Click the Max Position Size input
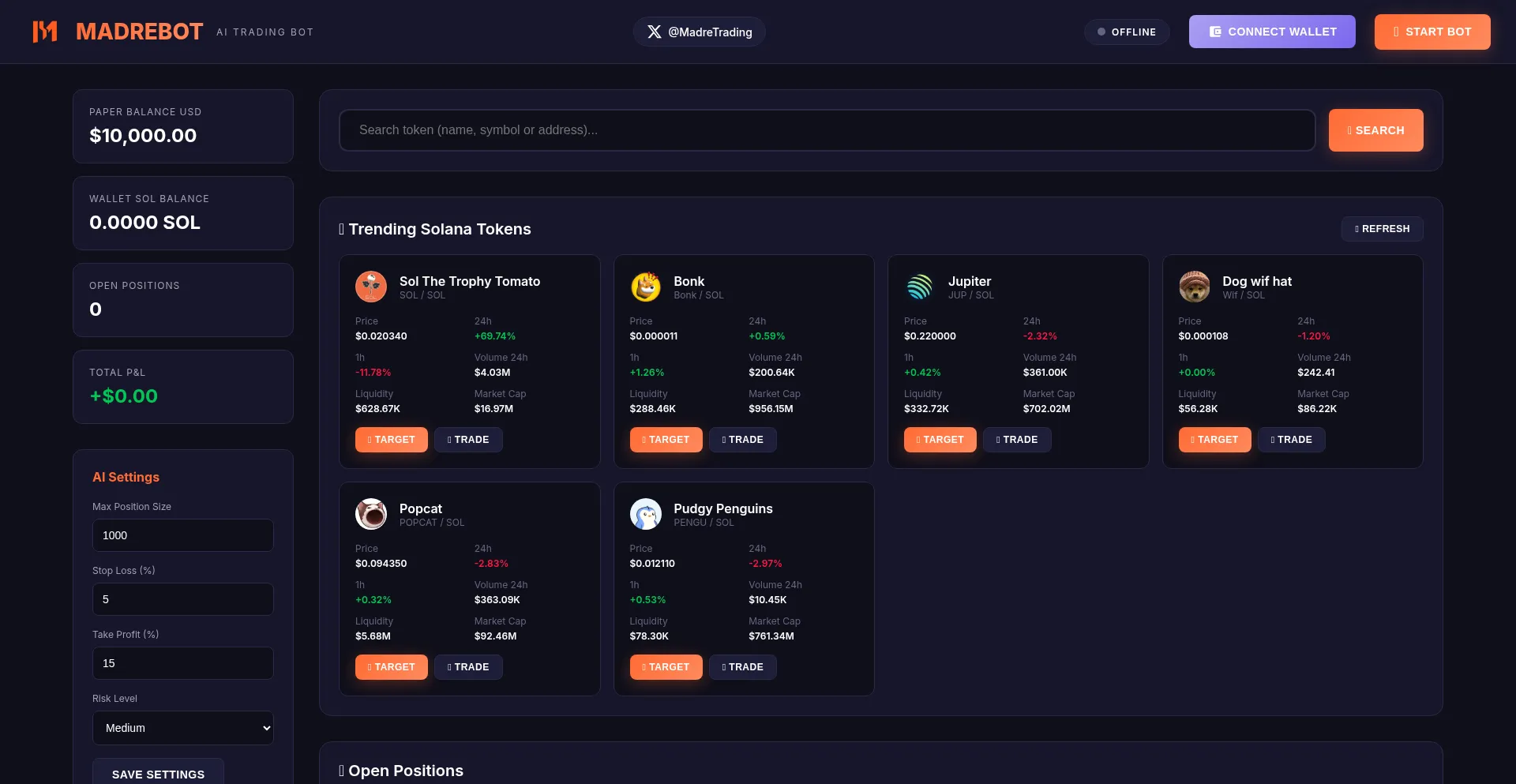 (183, 535)
